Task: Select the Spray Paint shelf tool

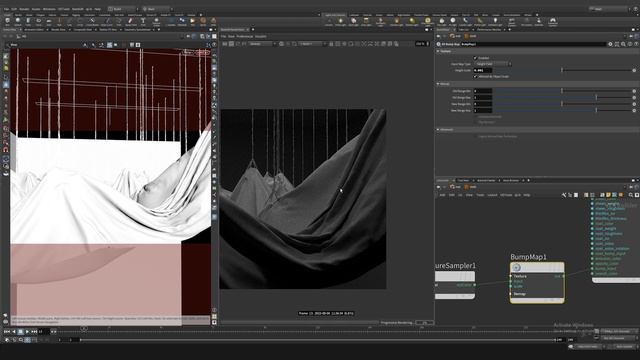Action: 131,22
